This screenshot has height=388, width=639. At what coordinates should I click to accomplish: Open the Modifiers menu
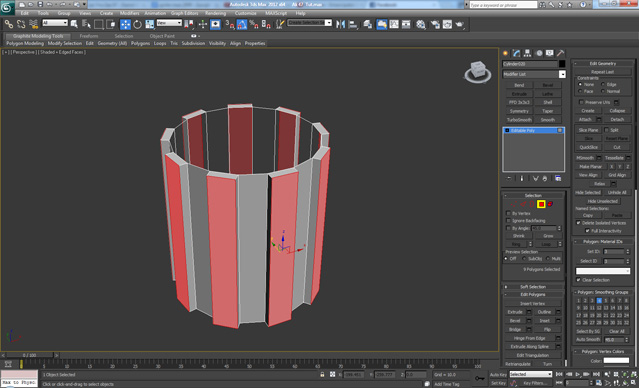point(130,13)
